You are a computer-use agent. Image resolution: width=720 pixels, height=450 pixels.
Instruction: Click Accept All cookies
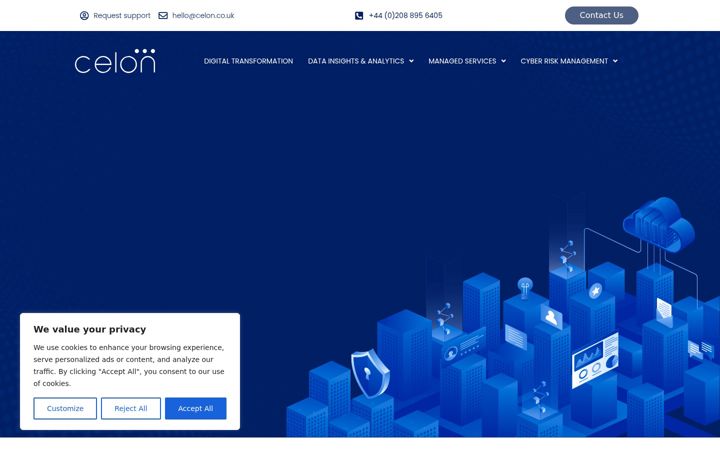click(196, 408)
